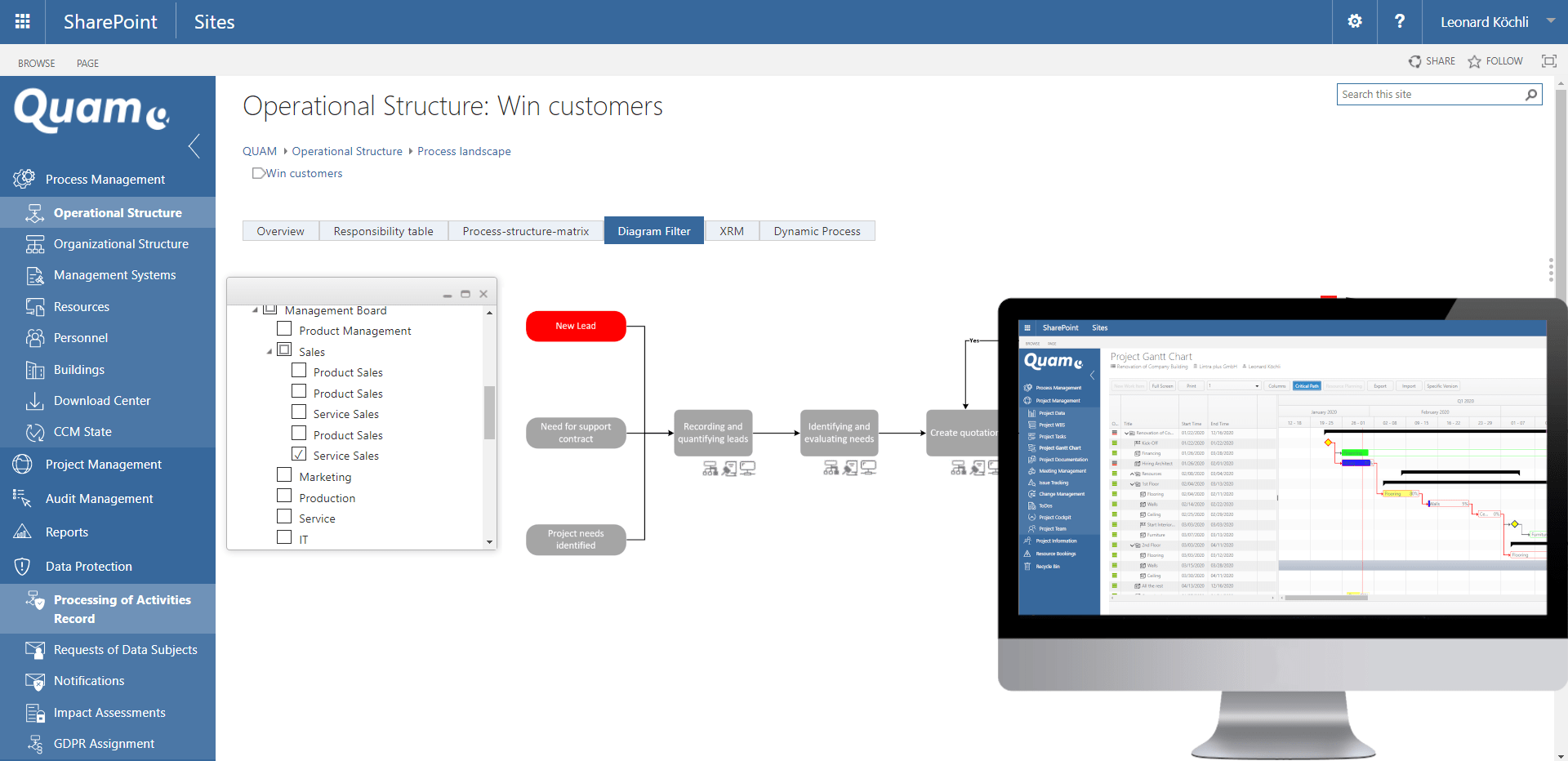Open the help question mark

click(1400, 21)
